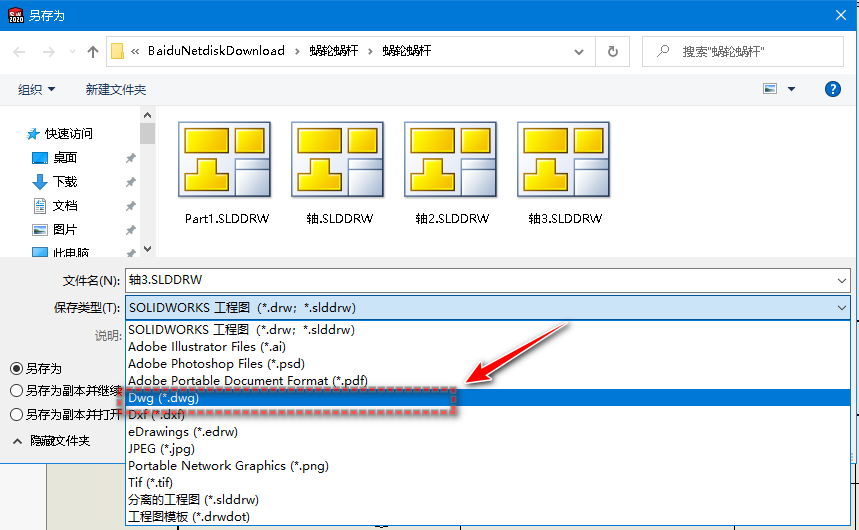This screenshot has height=530, width=859.
Task: Select 快速访问 in navigation pane
Action: [x=60, y=134]
